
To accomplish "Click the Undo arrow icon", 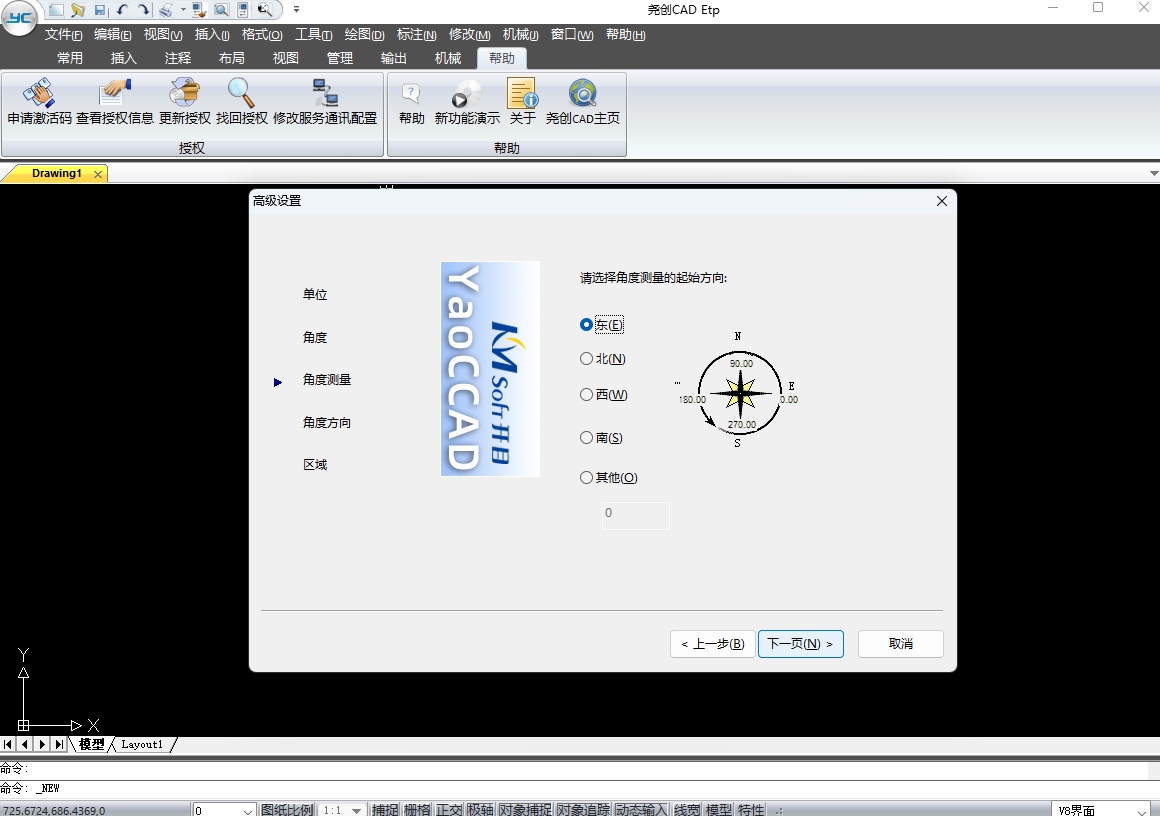I will click(122, 10).
